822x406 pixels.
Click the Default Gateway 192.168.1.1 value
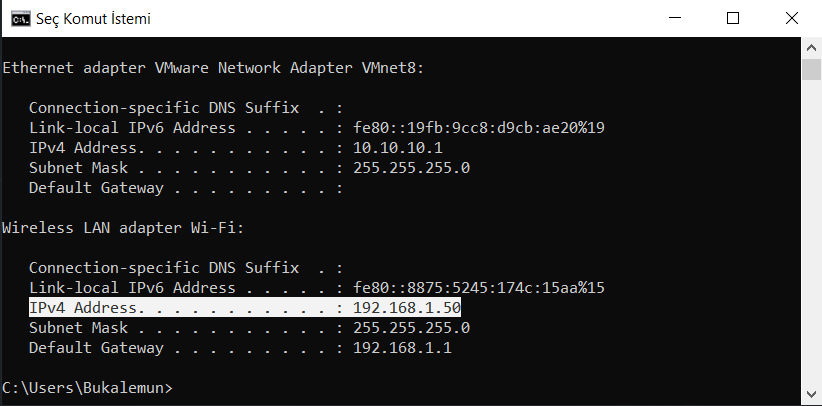402,348
